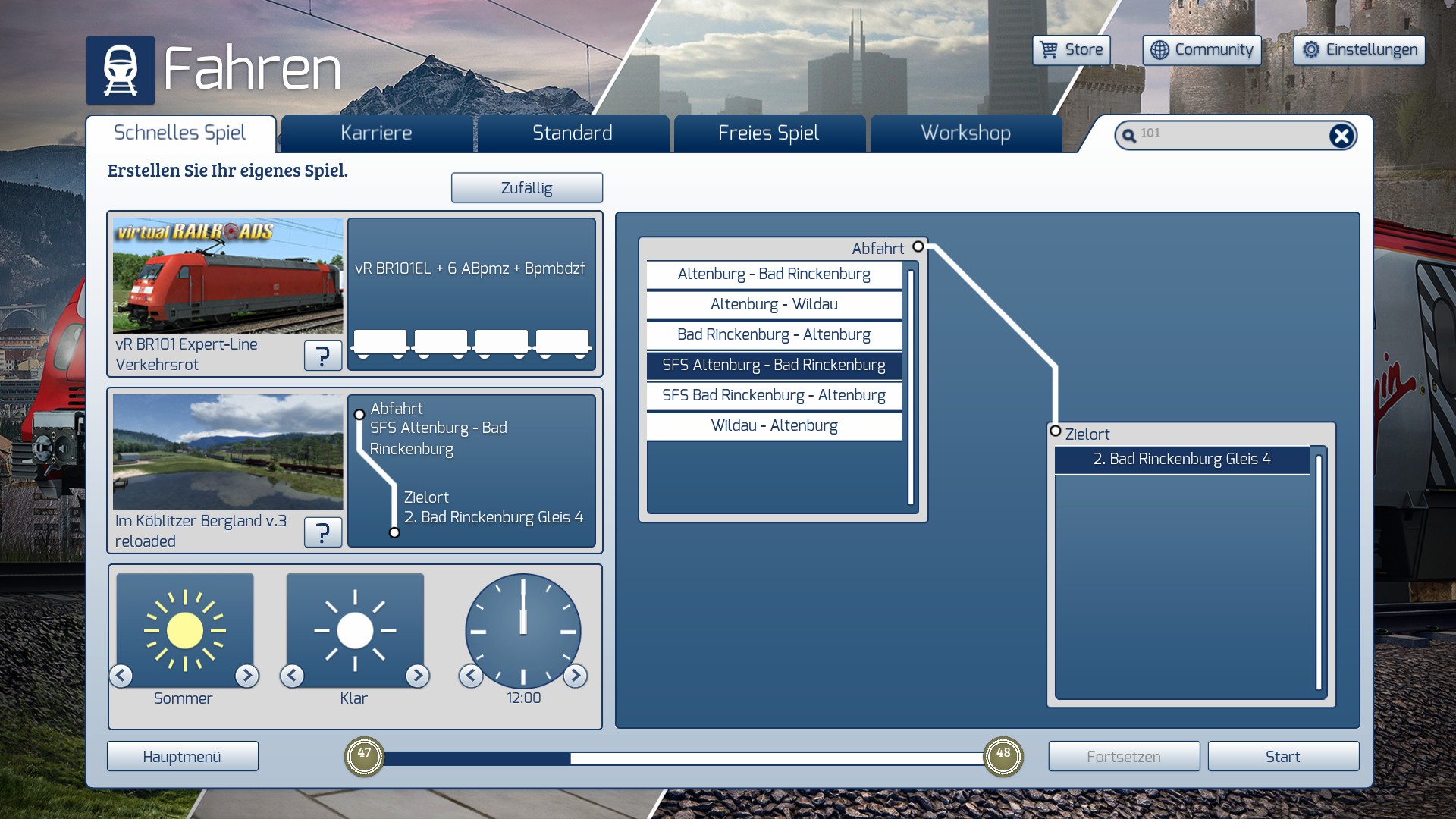Switch to the Karriere tab
1456x819 pixels.
[x=376, y=133]
